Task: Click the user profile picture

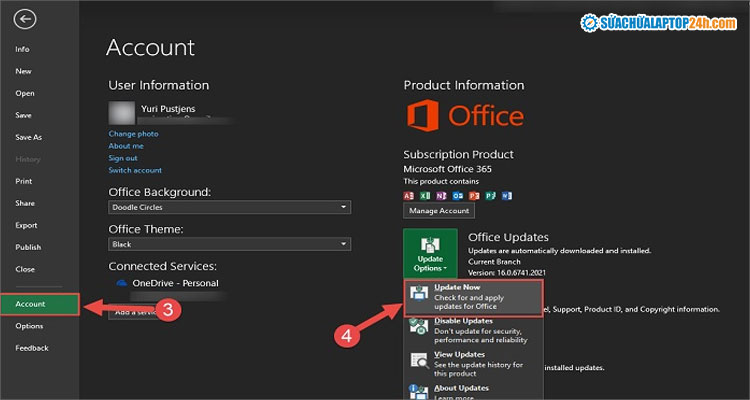Action: pos(121,111)
